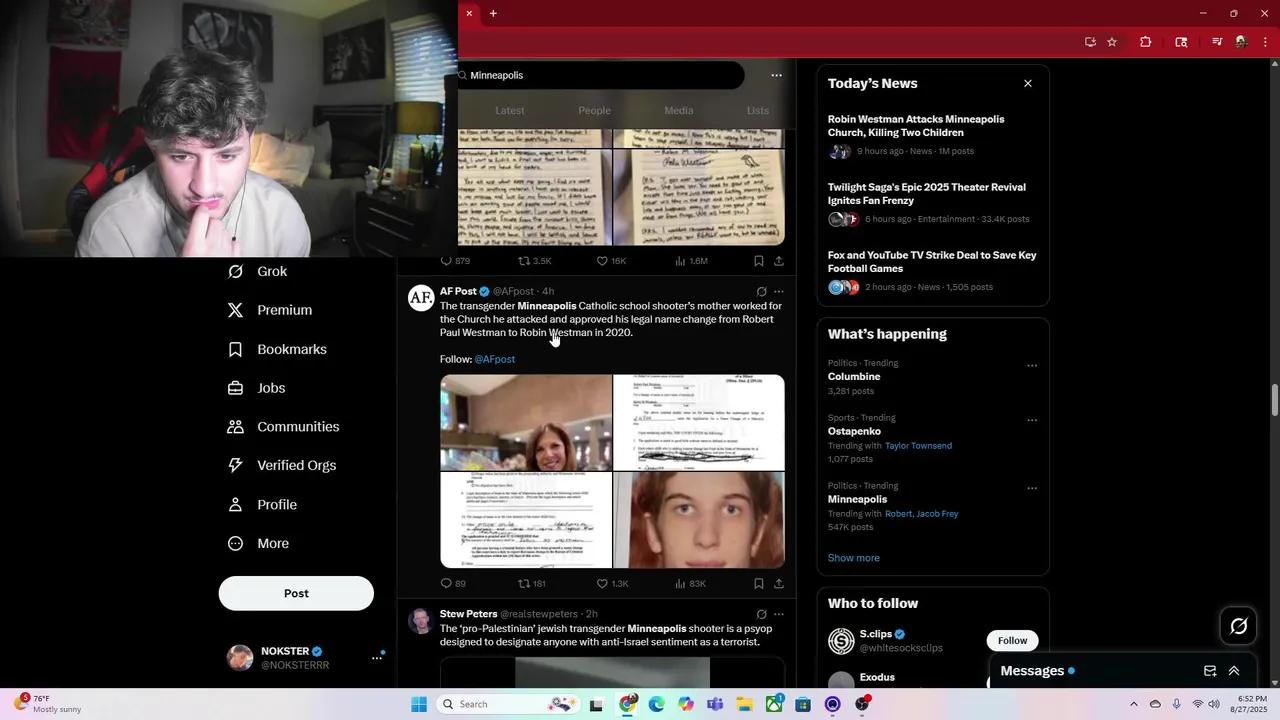Ask Grok about Stew Peters tweet
Image resolution: width=1280 pixels, height=720 pixels.
point(761,614)
